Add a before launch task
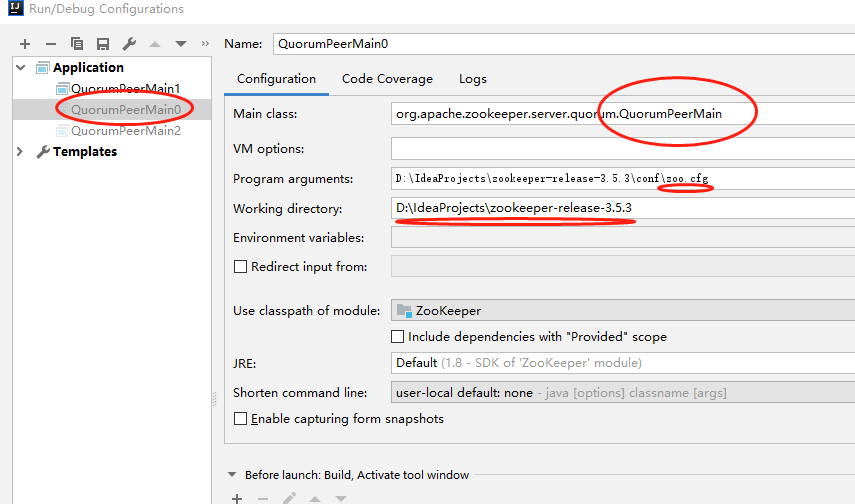Image resolution: width=855 pixels, height=504 pixels. pyautogui.click(x=237, y=499)
